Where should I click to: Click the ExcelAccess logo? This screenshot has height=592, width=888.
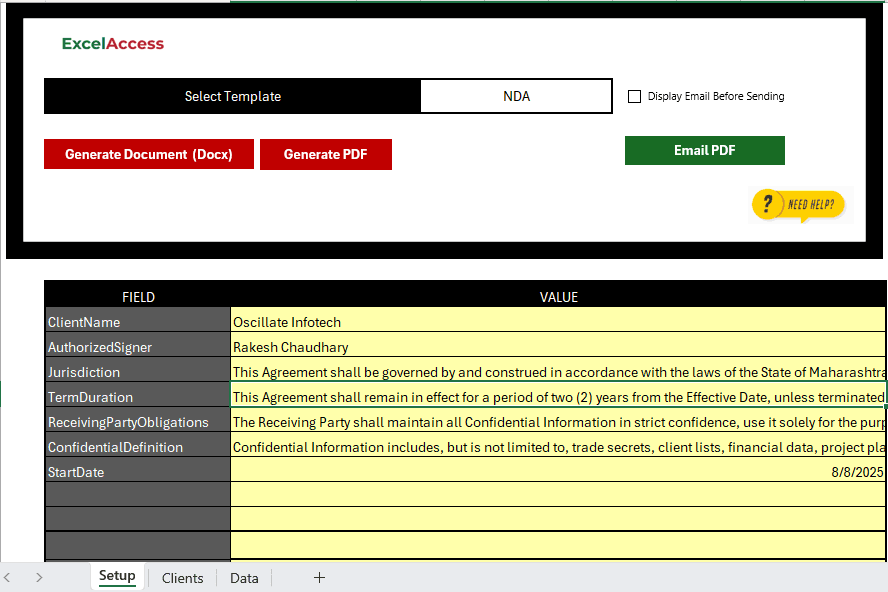click(113, 44)
